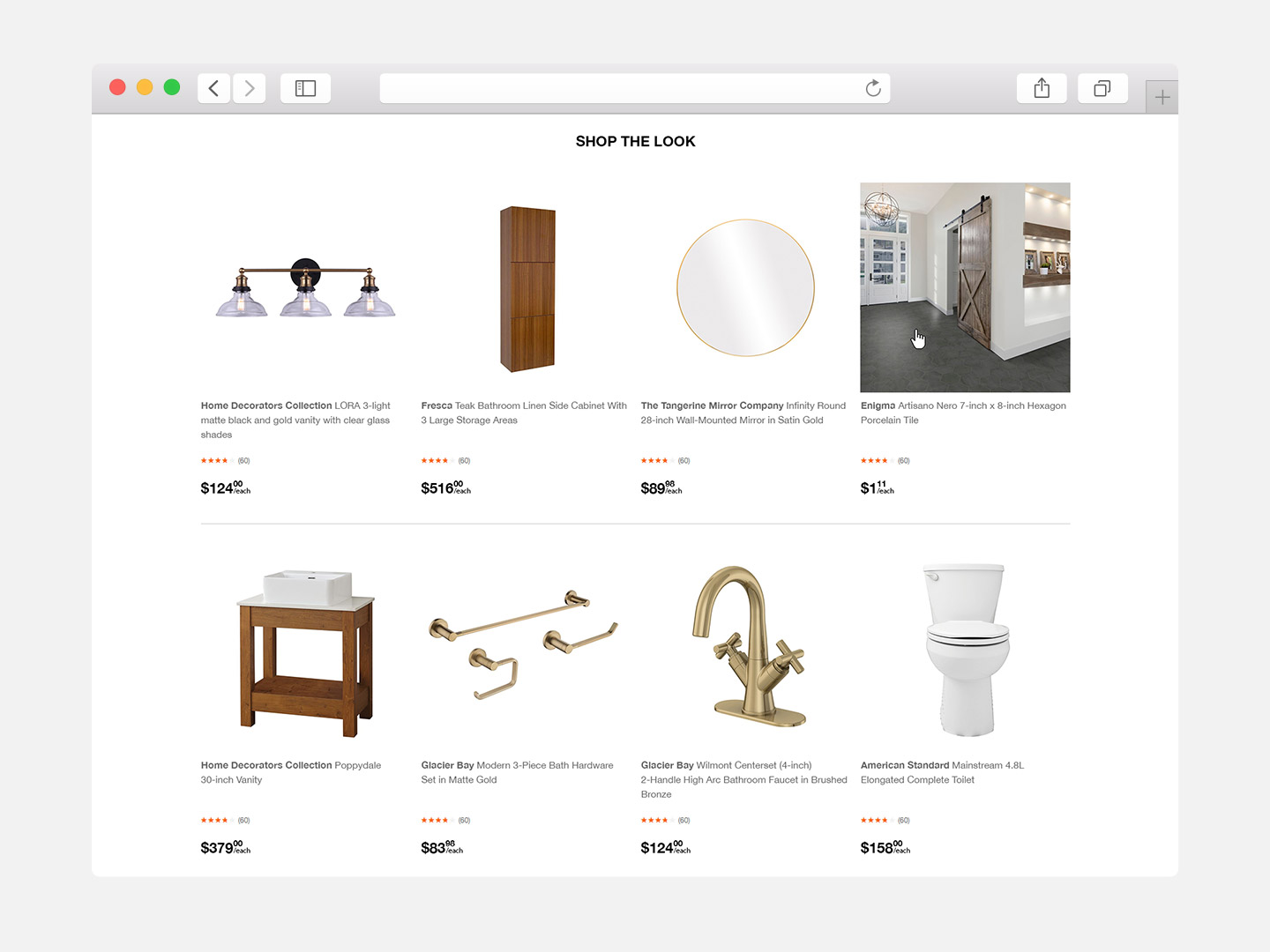Image resolution: width=1270 pixels, height=952 pixels.
Task: Open the share icon in toolbar
Action: pyautogui.click(x=1042, y=88)
